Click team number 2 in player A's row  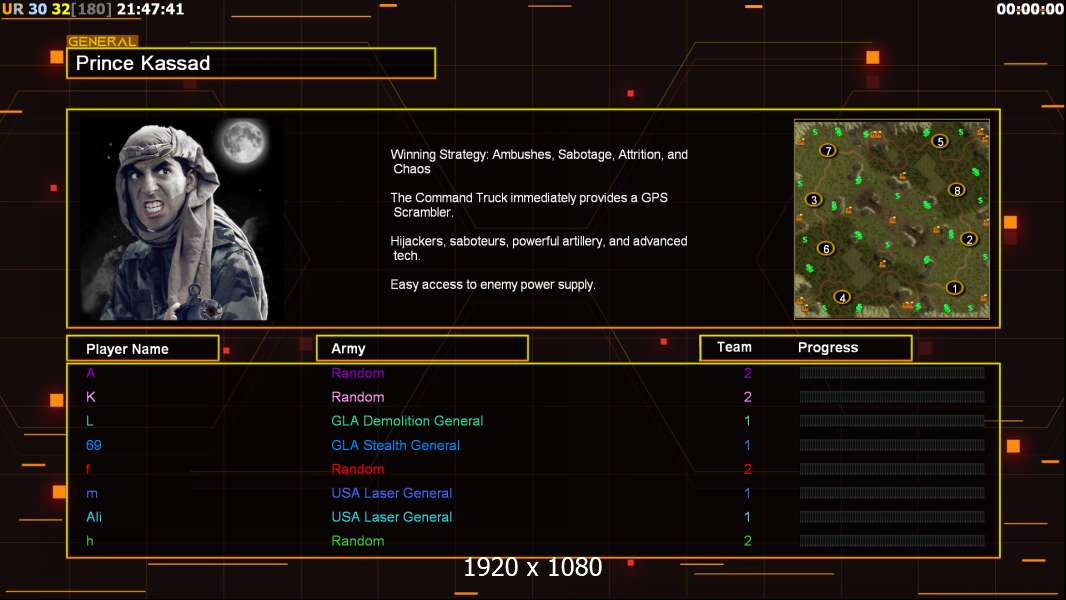coord(748,372)
